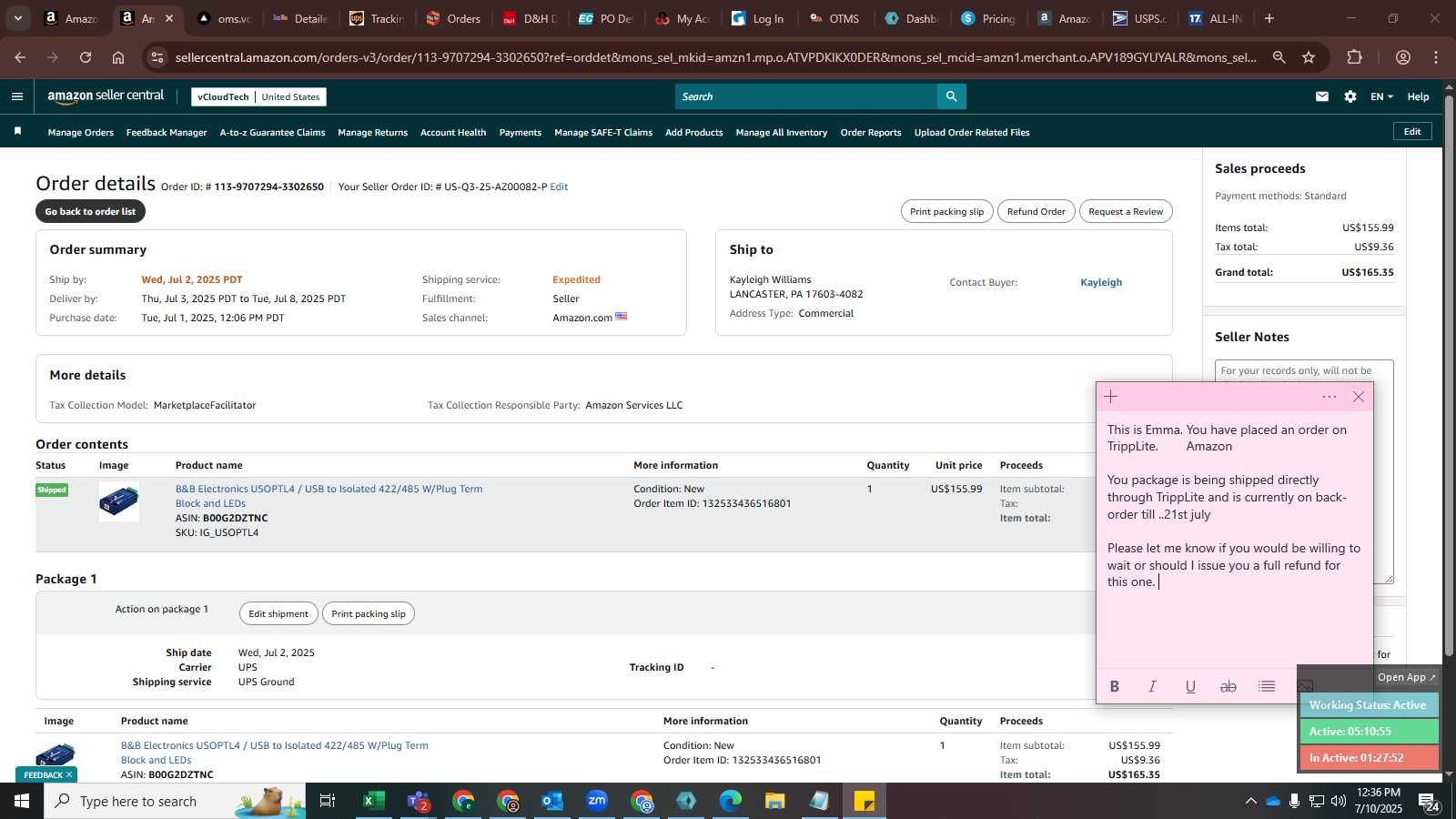Toggle underline formatting in sticky note

1190,687
